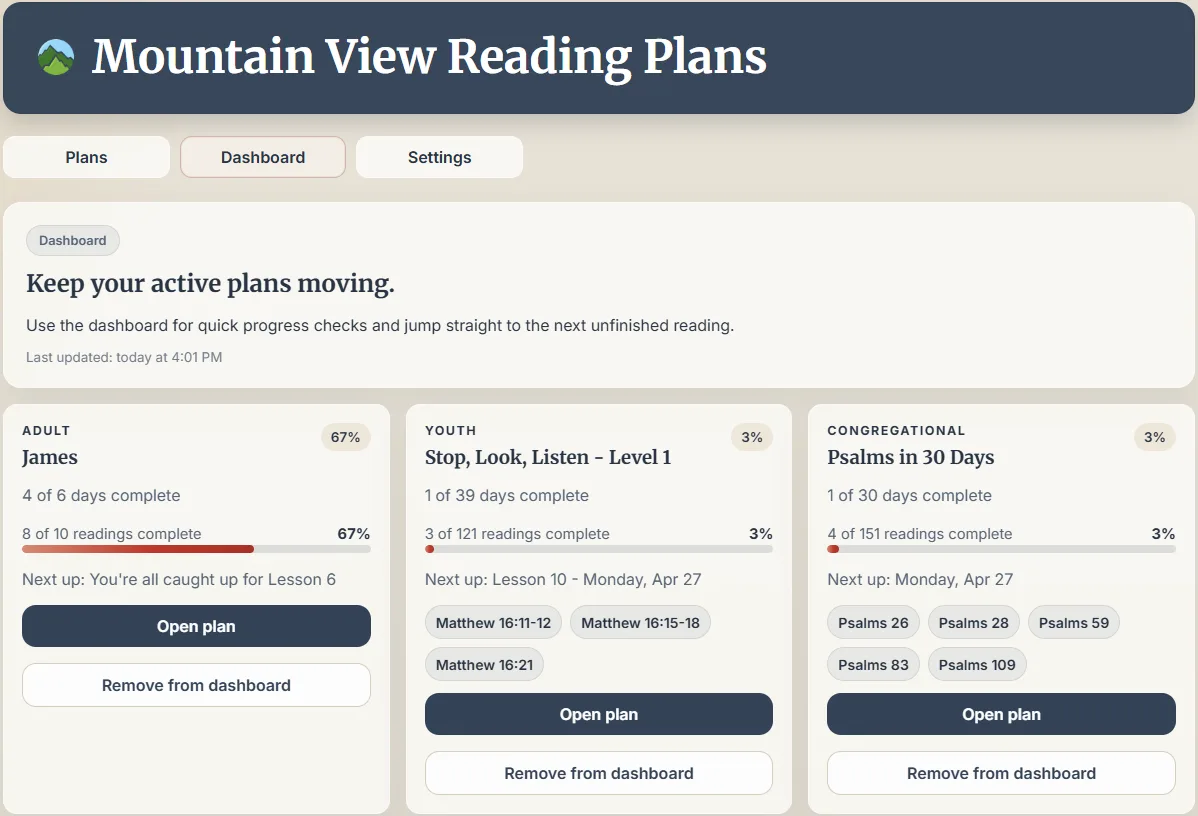This screenshot has height=816, width=1198.
Task: Select the Psalms 109 reading chip
Action: click(977, 664)
